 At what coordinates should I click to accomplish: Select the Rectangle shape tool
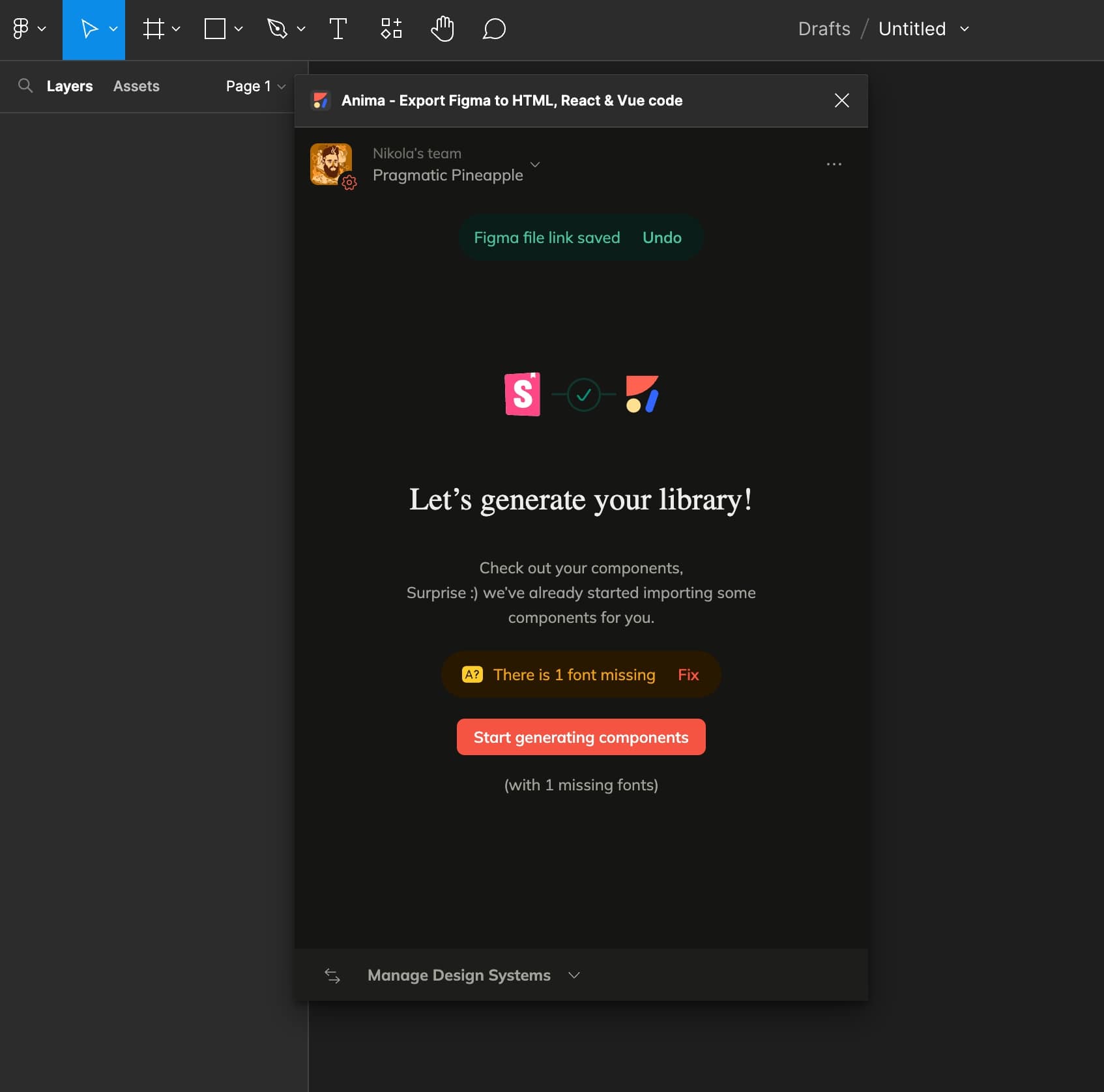(x=215, y=29)
